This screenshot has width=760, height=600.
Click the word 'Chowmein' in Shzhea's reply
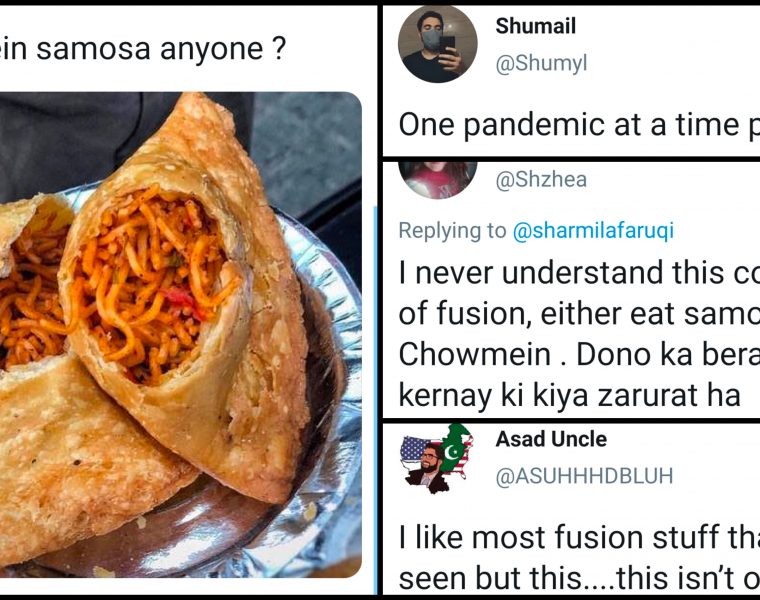pos(475,355)
